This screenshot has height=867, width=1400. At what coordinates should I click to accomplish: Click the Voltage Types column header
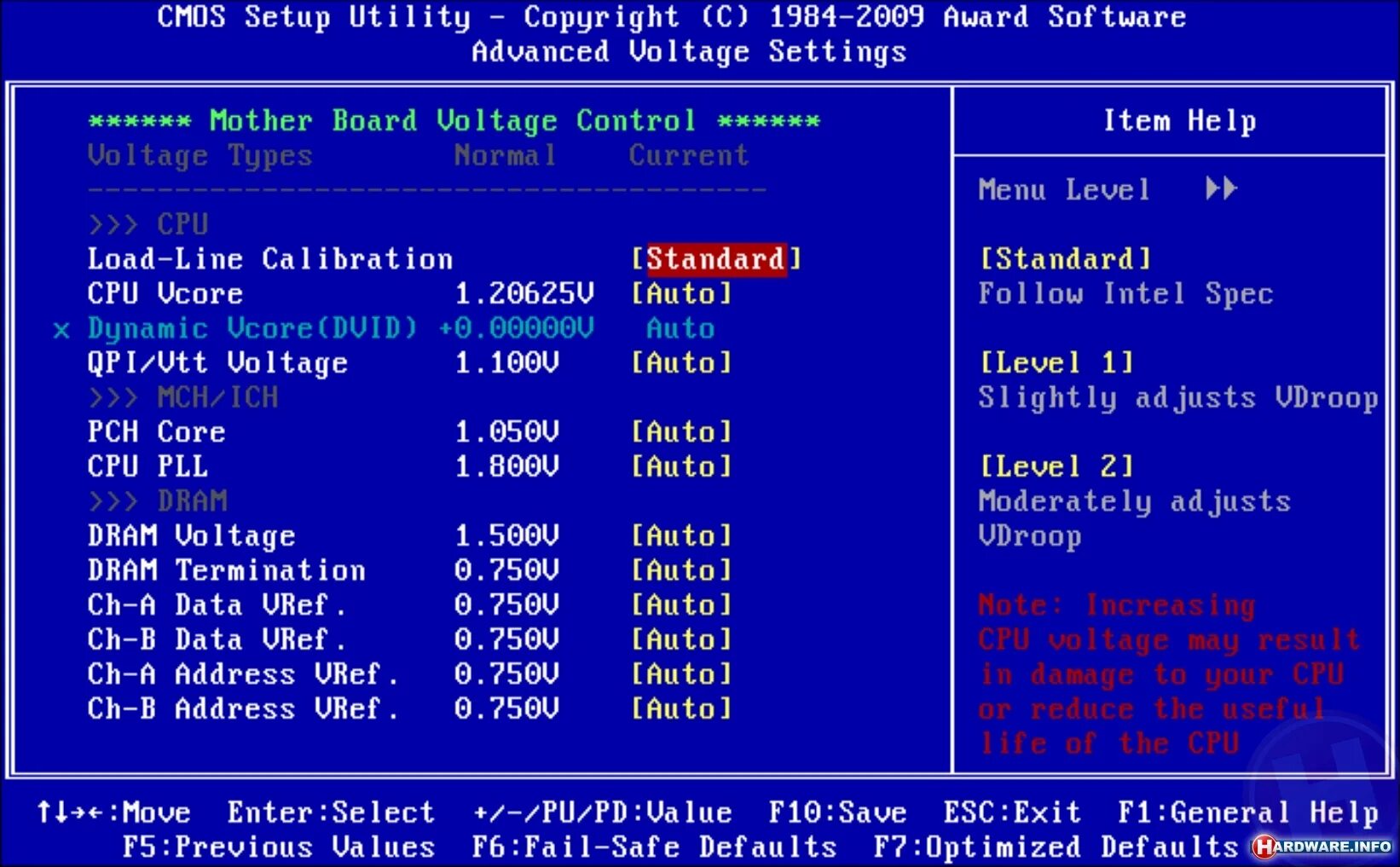(x=200, y=156)
